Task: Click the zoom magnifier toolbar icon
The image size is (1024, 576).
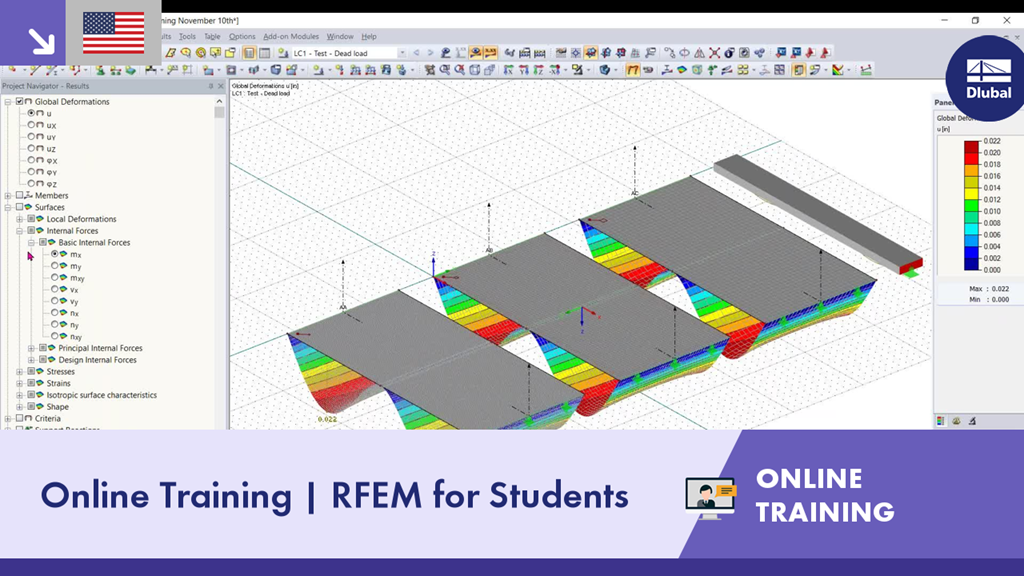Action: pos(445,70)
